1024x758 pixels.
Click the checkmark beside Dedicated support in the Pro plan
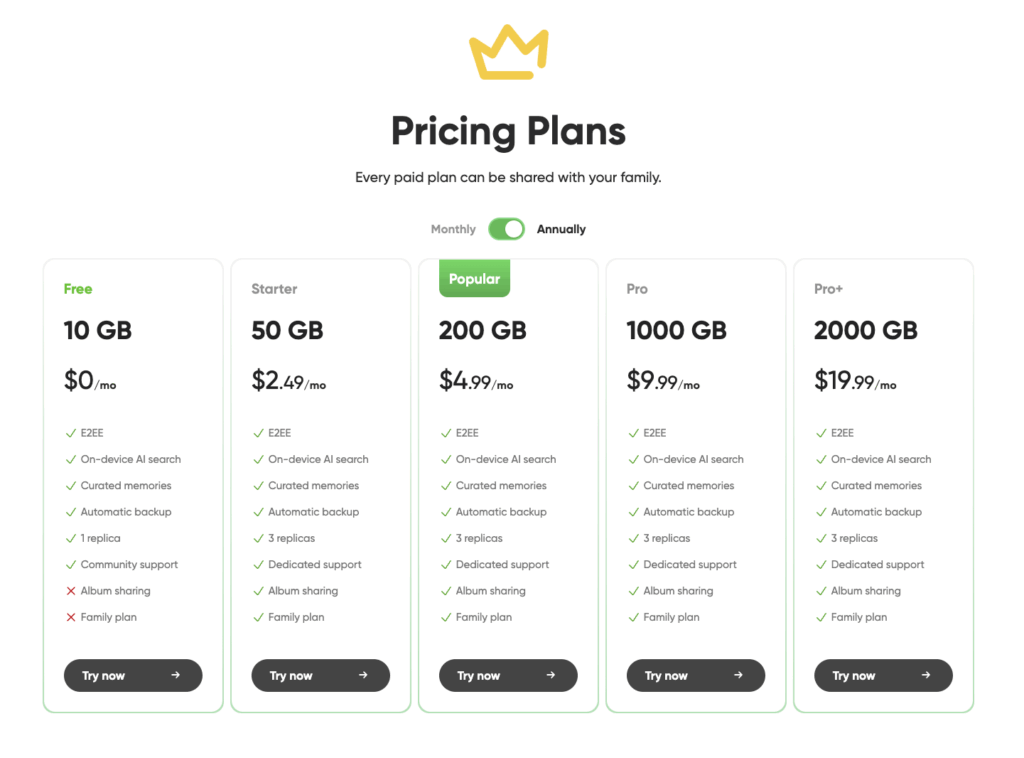click(633, 565)
